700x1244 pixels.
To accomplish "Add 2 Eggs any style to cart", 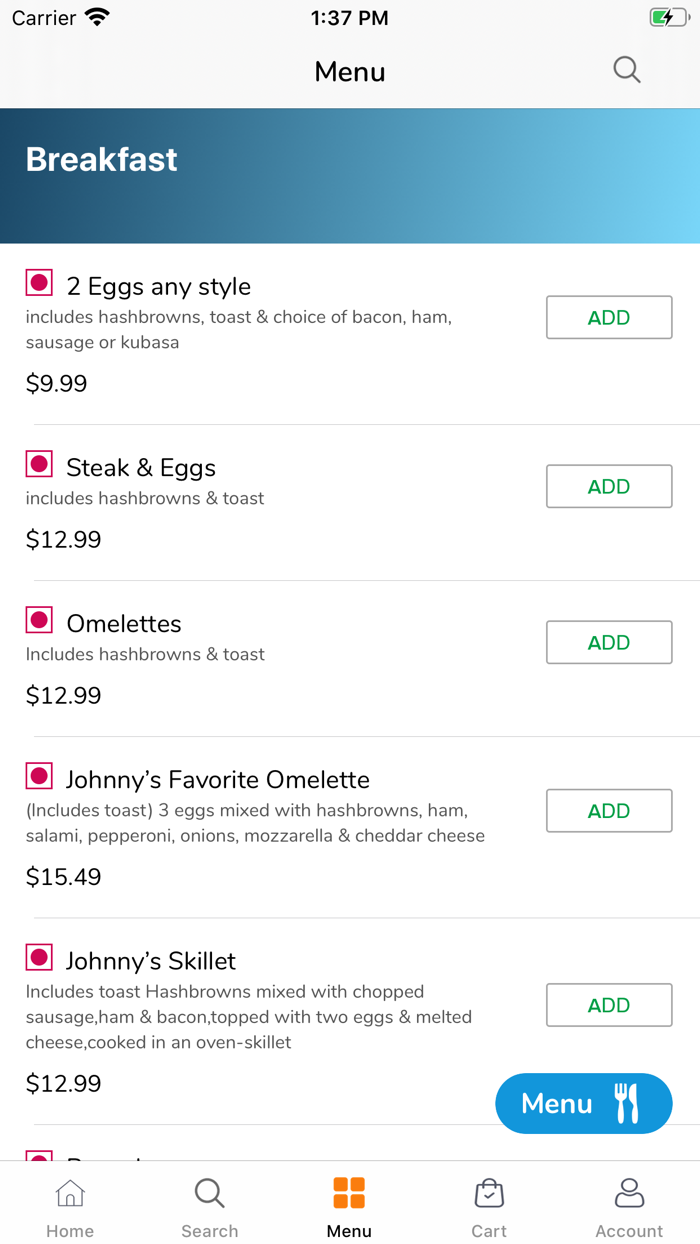I will [x=609, y=318].
